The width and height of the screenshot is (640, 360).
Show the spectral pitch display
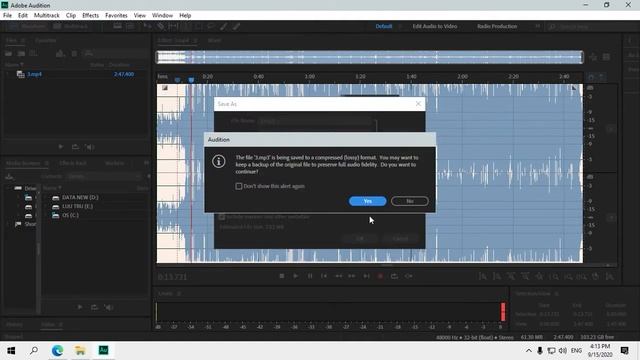coord(130,26)
